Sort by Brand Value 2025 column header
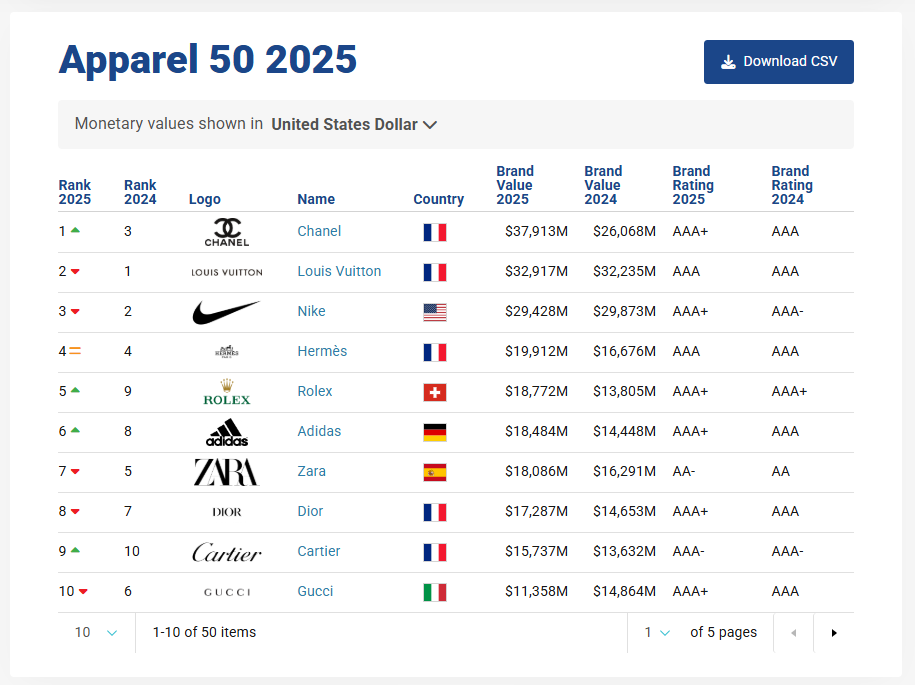The height and width of the screenshot is (685, 915). click(x=515, y=185)
